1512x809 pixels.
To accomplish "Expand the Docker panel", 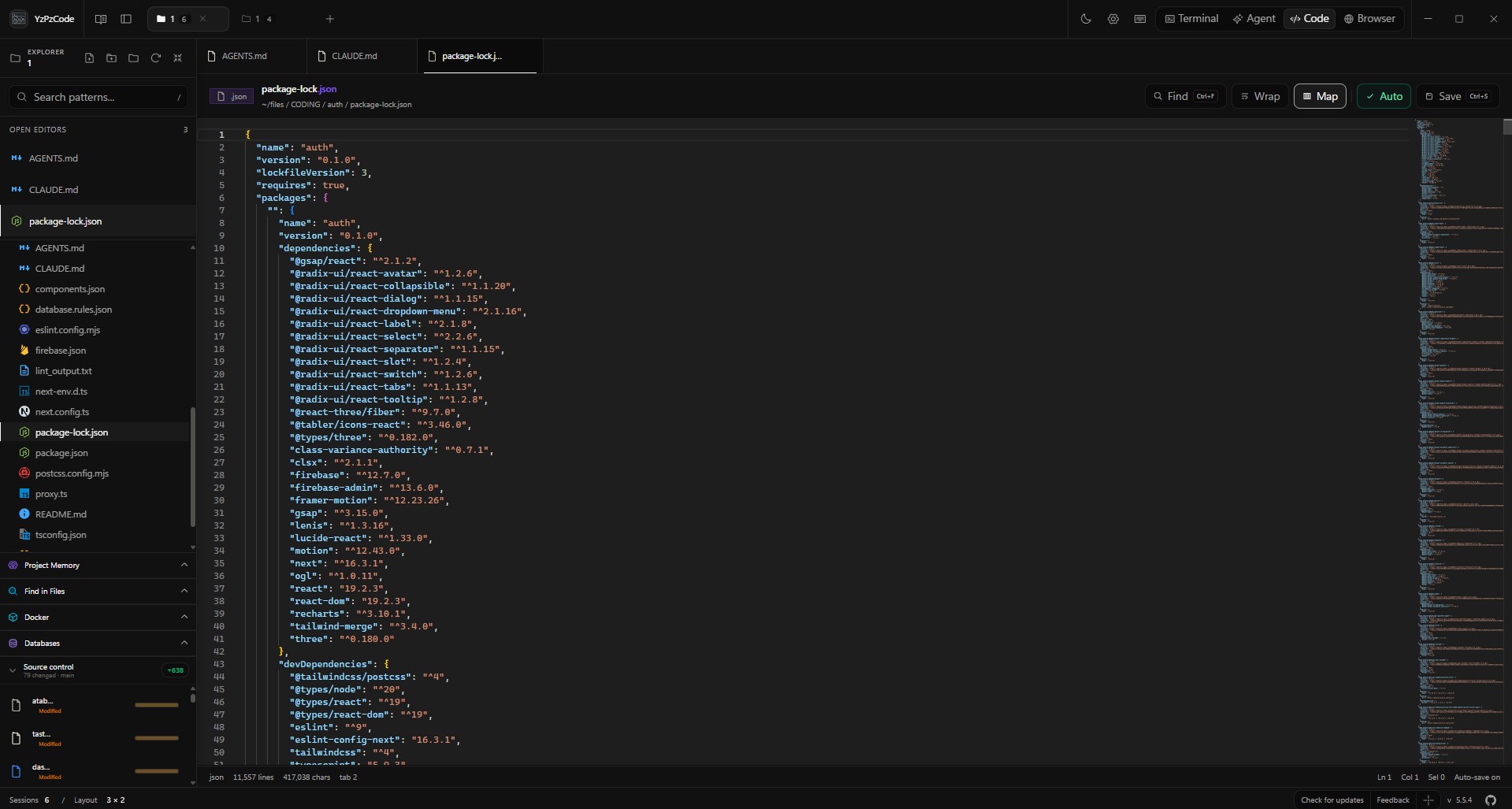I will click(98, 617).
